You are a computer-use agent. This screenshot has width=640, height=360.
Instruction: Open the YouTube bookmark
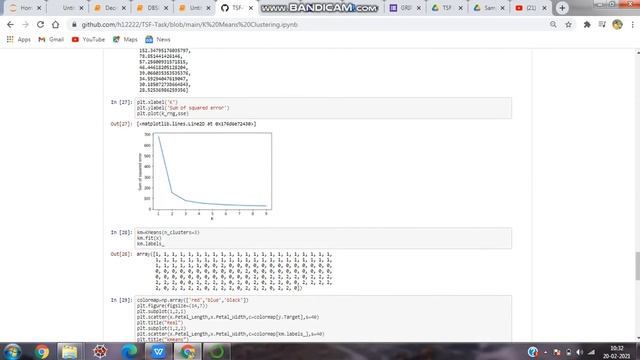click(88, 40)
